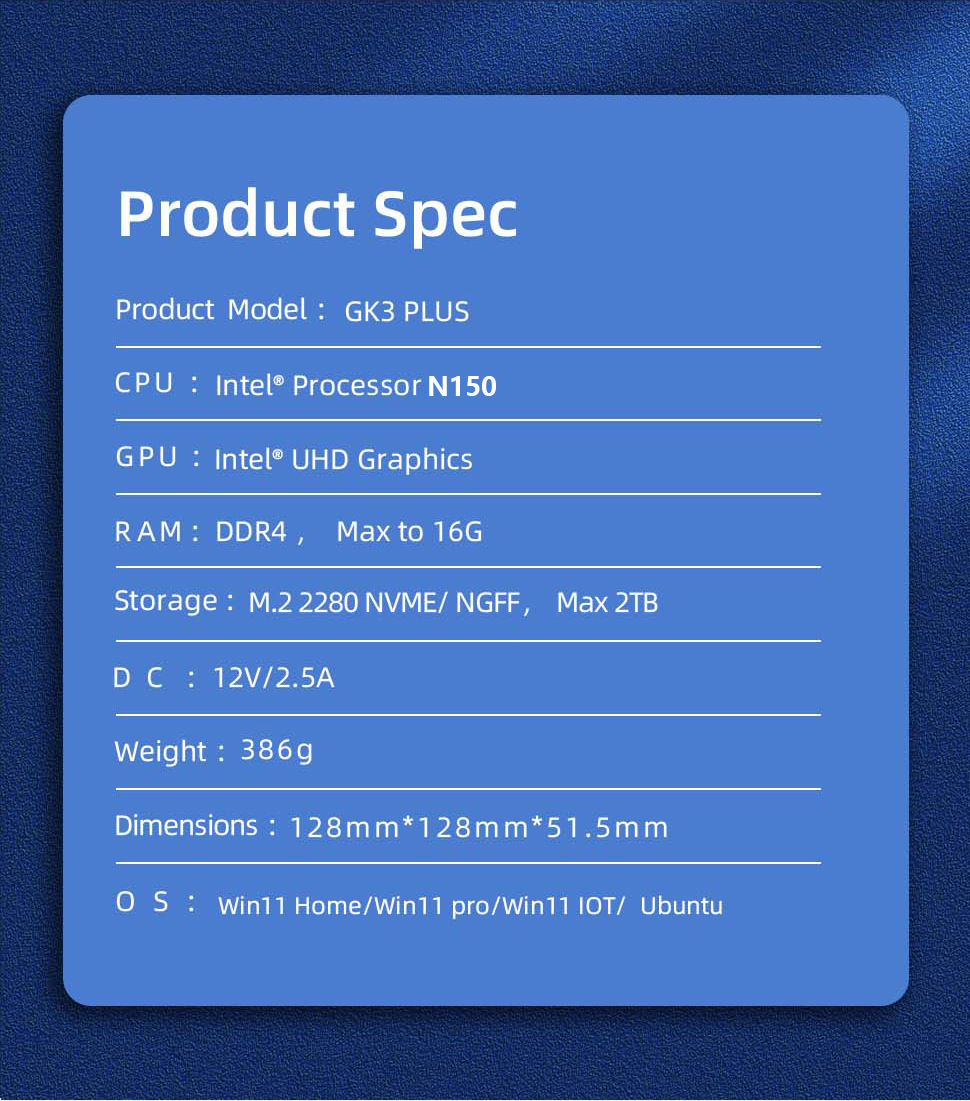Click the Product Spec heading
Viewport: 970px width, 1101px height.
point(317,214)
